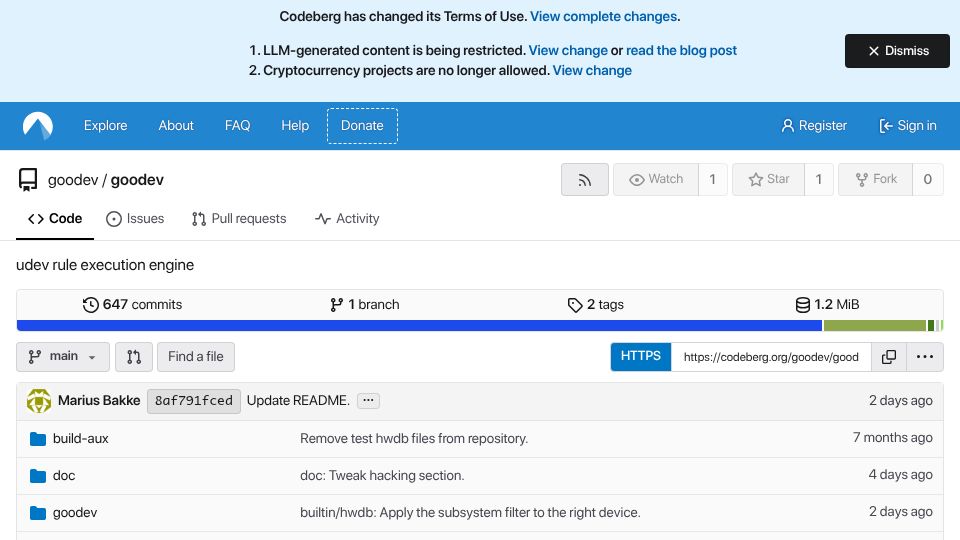Open the Register link
Image resolution: width=960 pixels, height=540 pixels.
(814, 126)
